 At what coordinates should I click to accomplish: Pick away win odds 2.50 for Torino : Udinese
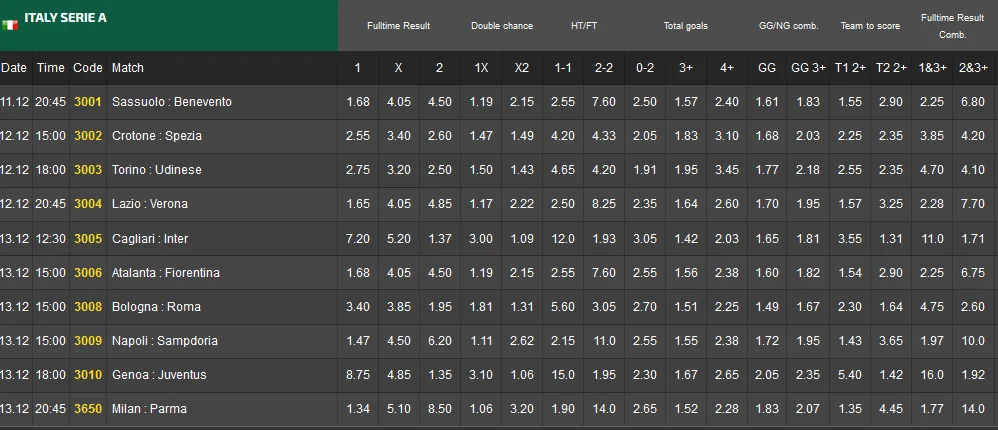[x=440, y=170]
